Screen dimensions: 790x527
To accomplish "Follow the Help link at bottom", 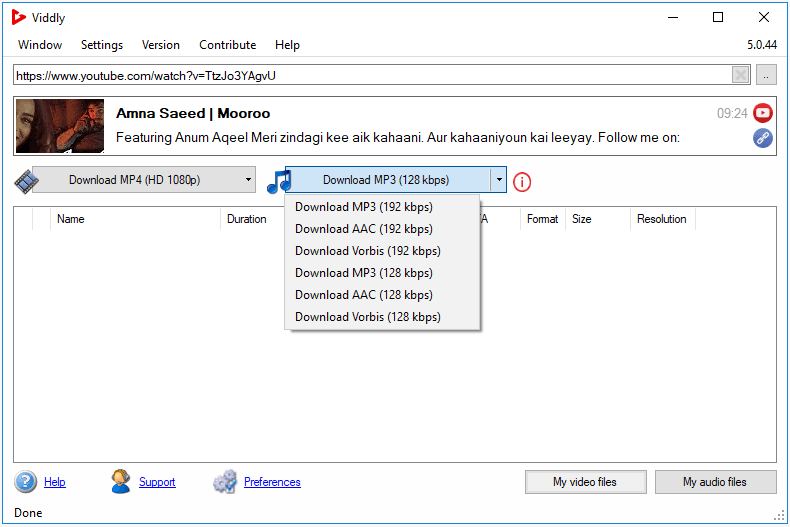I will coord(54,482).
